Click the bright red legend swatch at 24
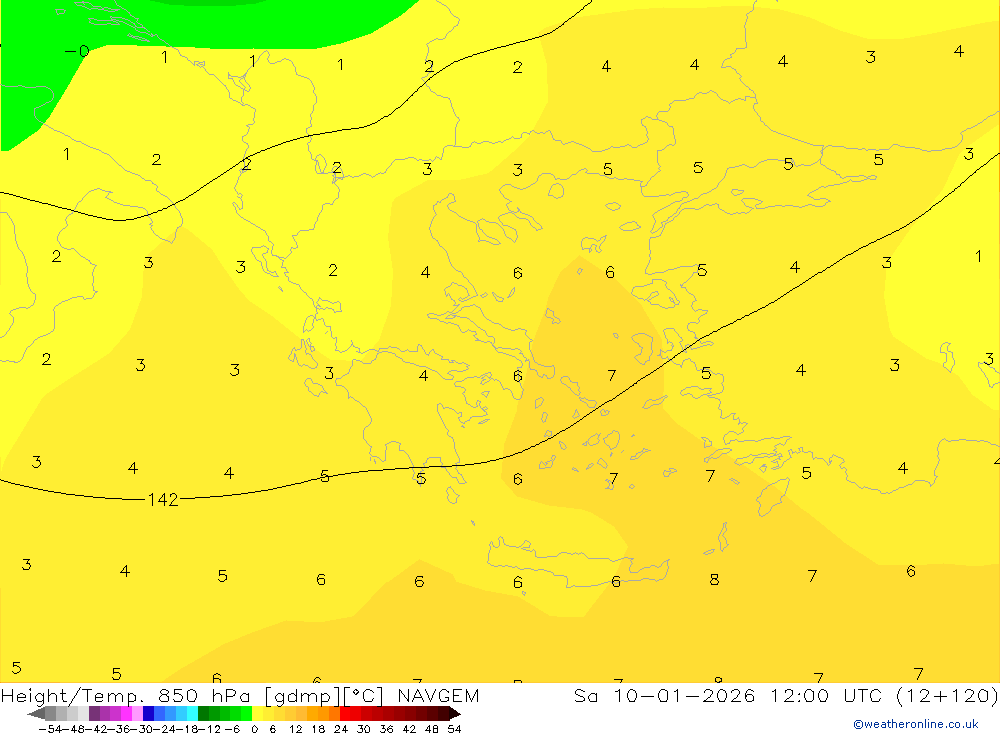 coord(345,714)
